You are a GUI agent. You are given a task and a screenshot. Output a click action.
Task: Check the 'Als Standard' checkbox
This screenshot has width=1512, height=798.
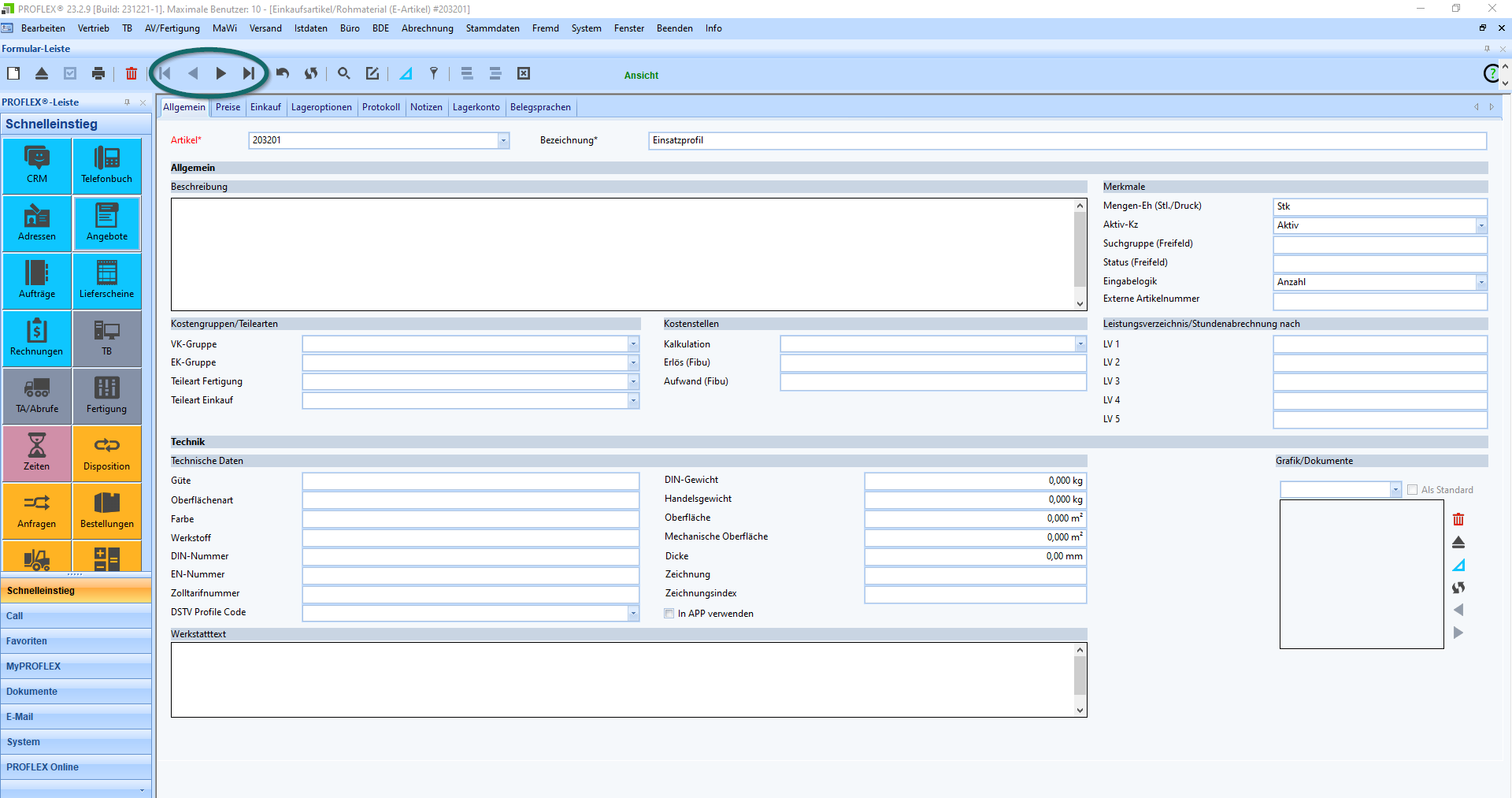pos(1412,490)
